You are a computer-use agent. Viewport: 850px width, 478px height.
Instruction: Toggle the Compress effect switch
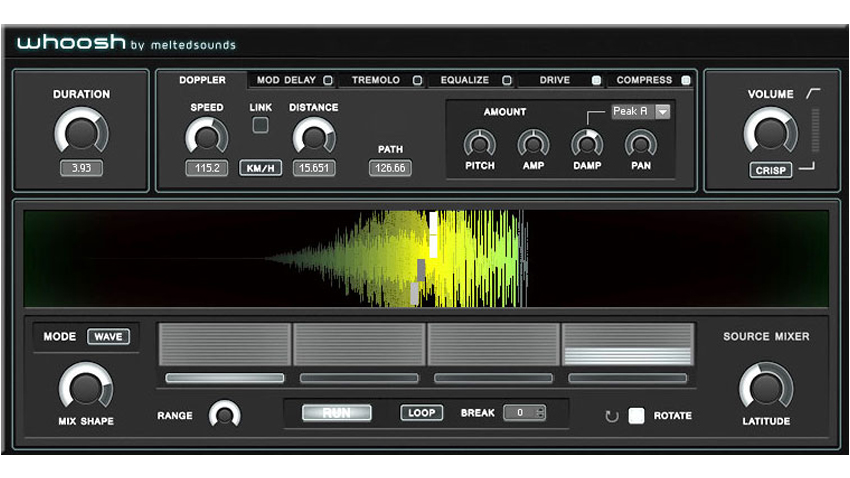click(686, 80)
